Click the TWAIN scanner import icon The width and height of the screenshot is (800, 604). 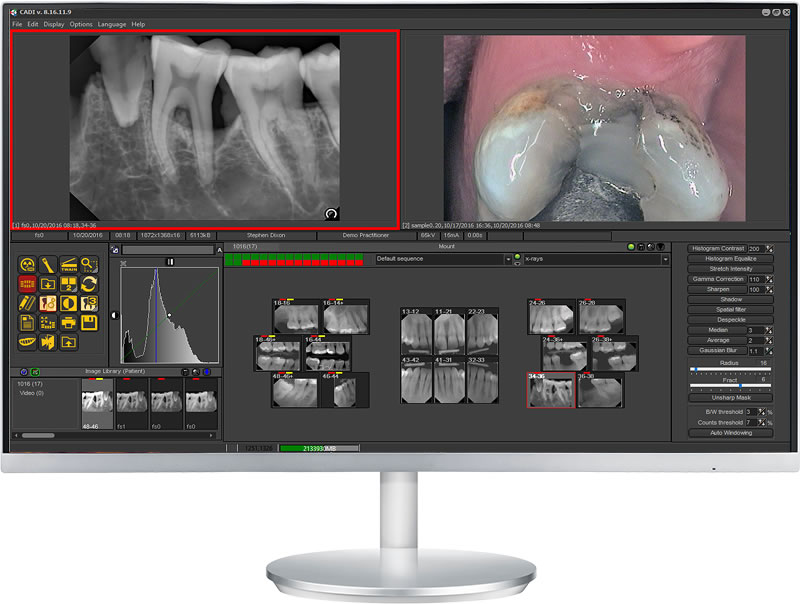point(69,265)
